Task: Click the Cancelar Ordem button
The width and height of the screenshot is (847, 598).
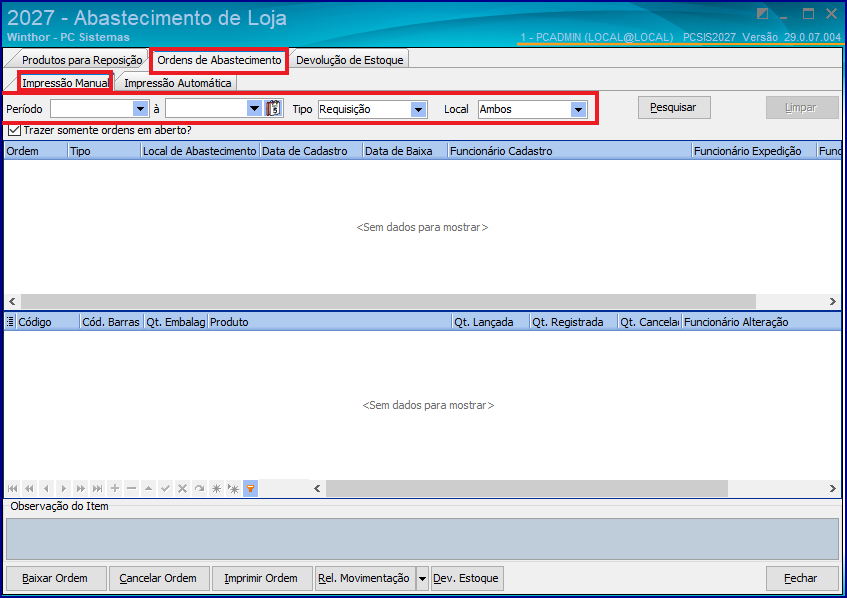Action: 158,579
